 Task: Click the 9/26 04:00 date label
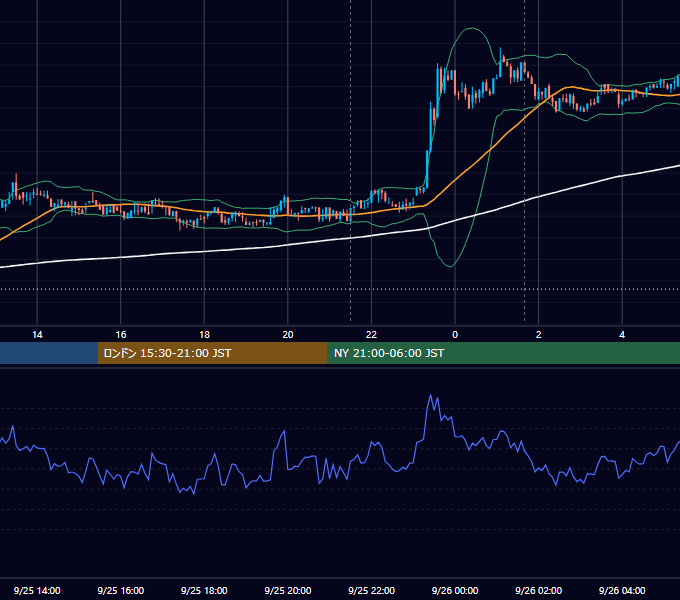click(x=622, y=590)
